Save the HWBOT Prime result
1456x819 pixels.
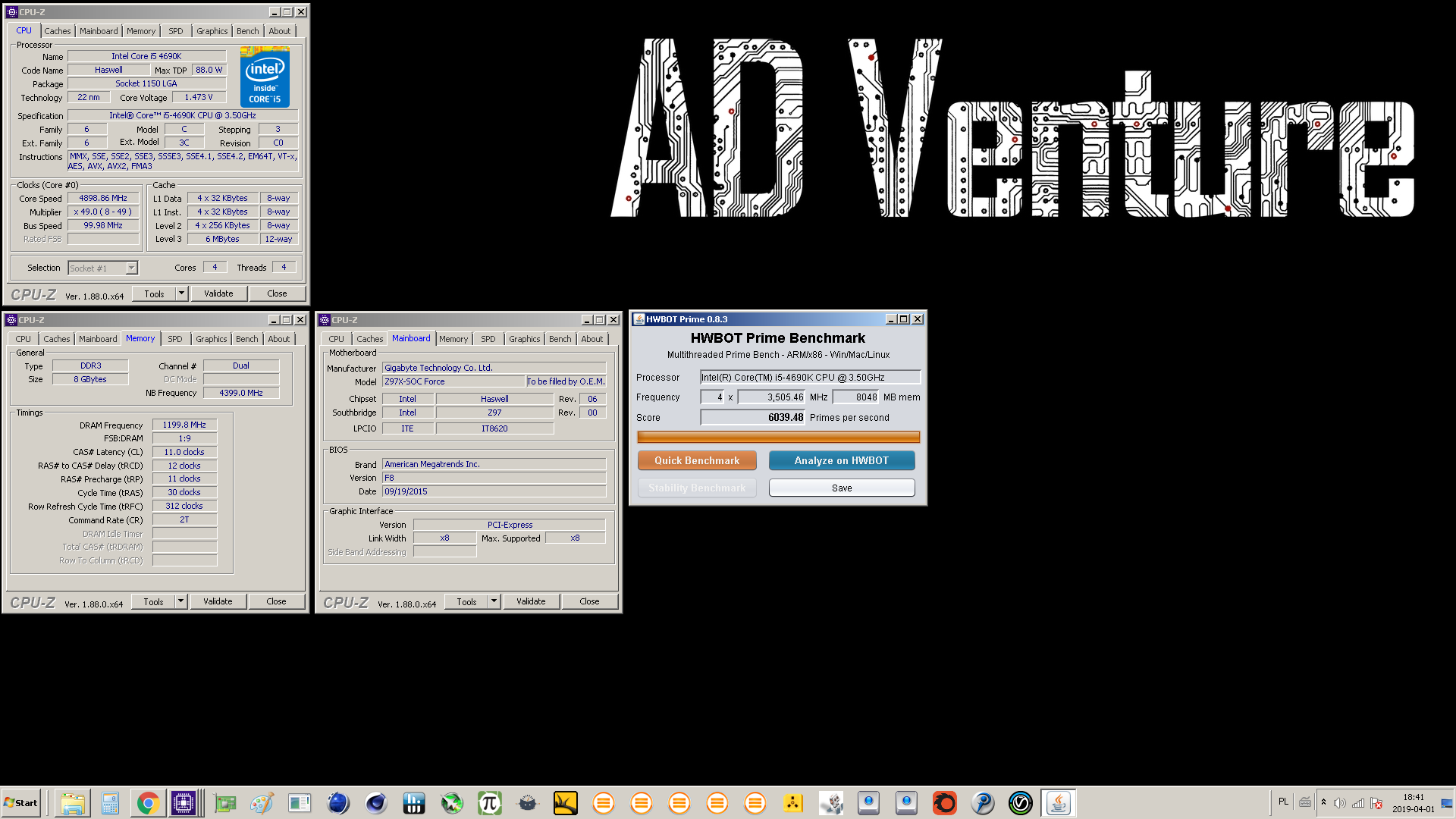click(x=842, y=488)
